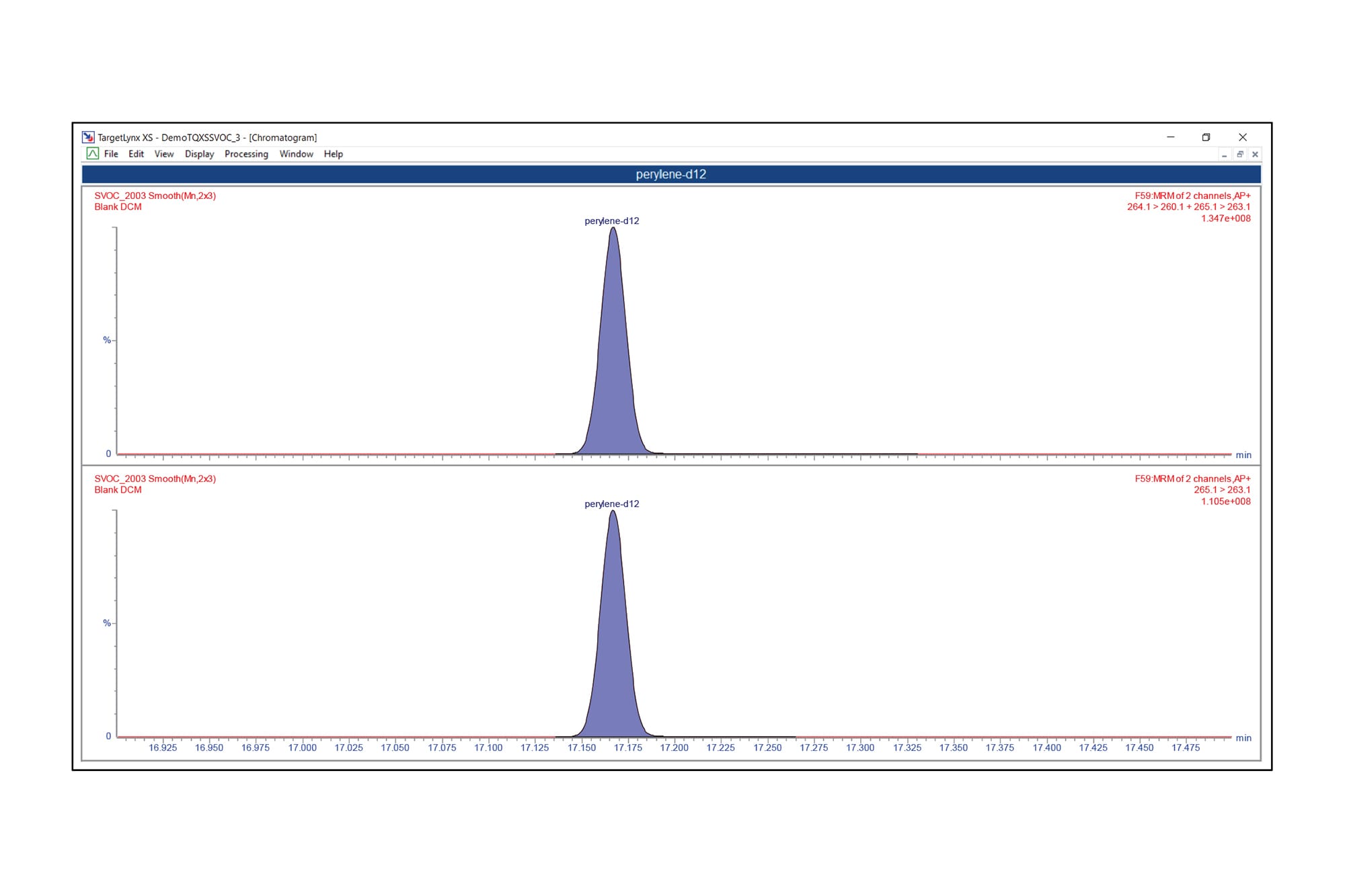The height and width of the screenshot is (896, 1345).
Task: Open the Window menu
Action: click(x=296, y=154)
